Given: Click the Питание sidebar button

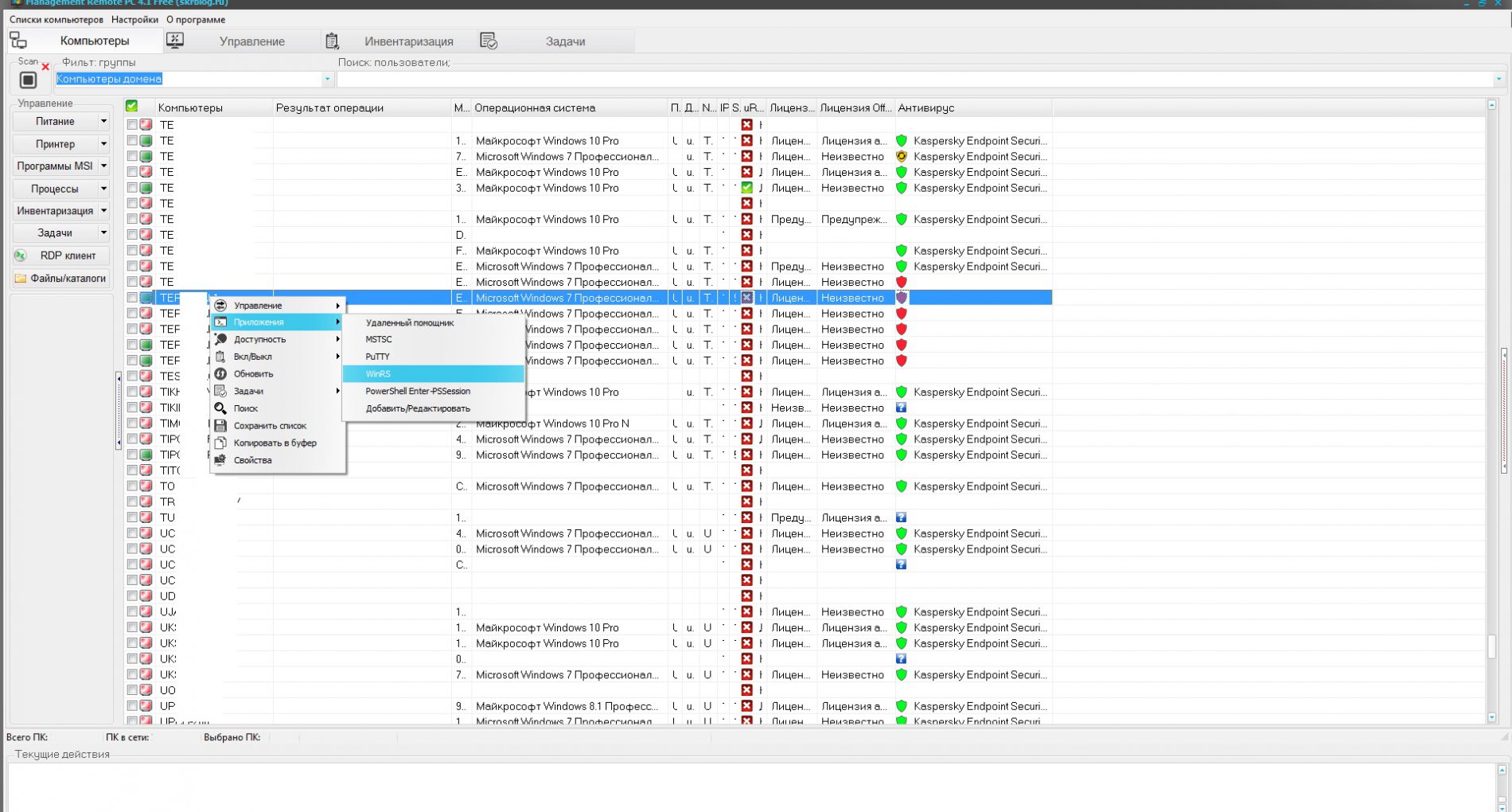Looking at the screenshot, I should (55, 122).
